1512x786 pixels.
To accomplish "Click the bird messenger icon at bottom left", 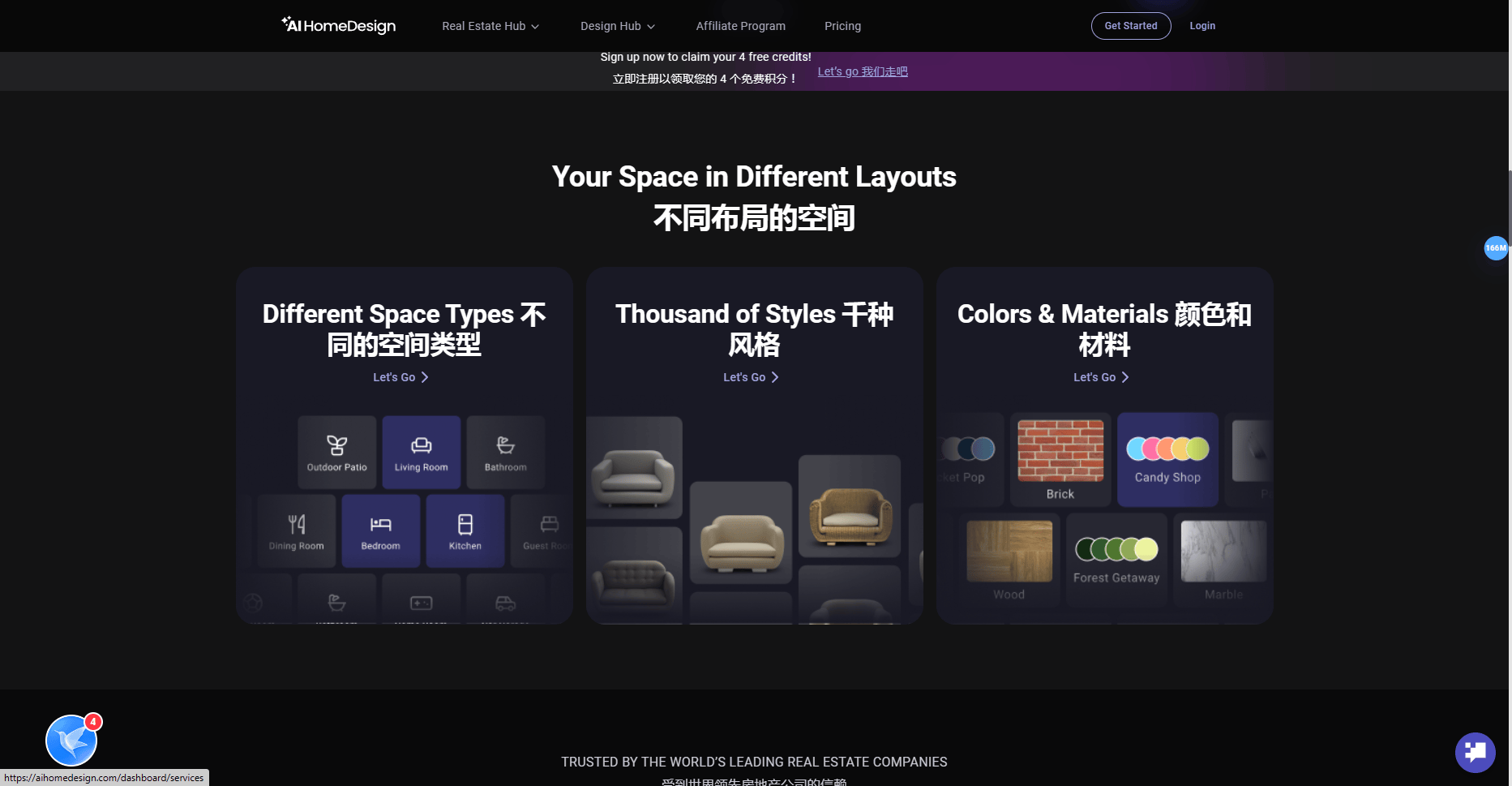I will [70, 739].
